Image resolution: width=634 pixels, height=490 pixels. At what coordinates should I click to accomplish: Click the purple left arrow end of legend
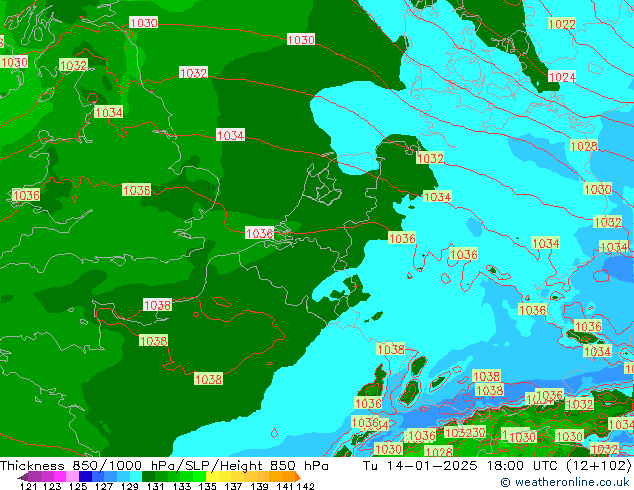click(x=22, y=477)
